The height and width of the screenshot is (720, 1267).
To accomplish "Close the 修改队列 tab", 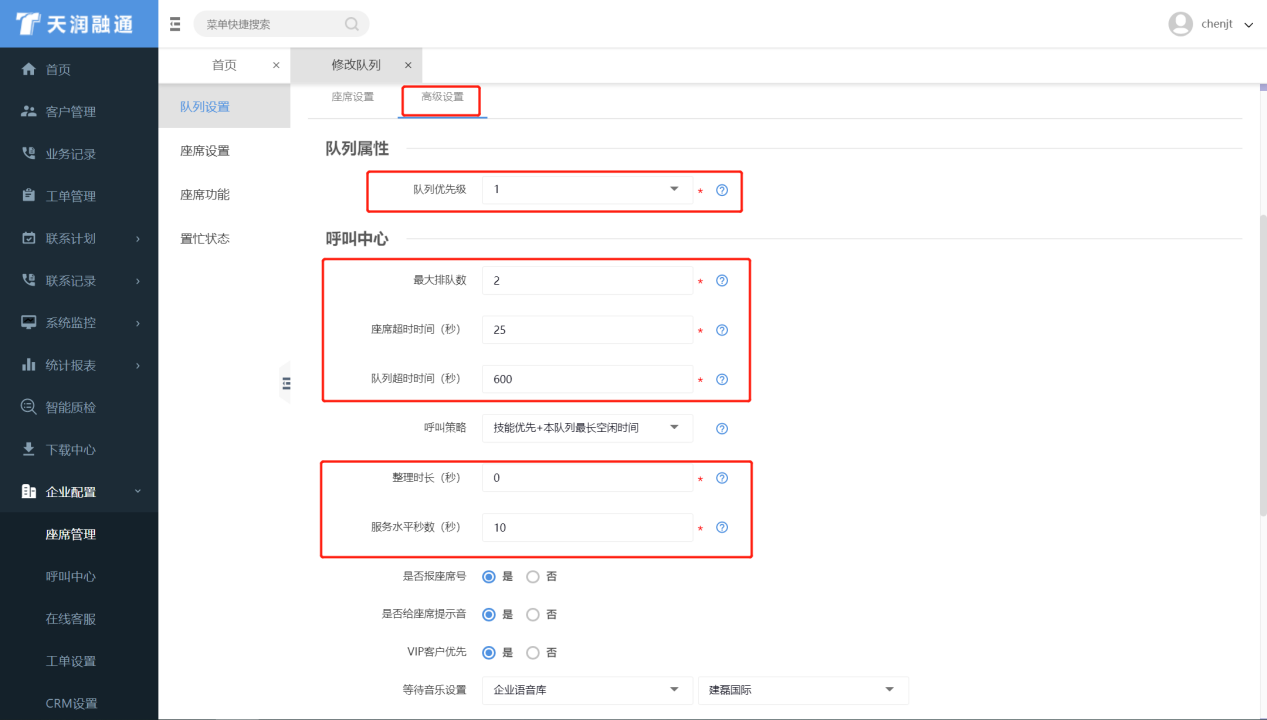I will coord(408,65).
